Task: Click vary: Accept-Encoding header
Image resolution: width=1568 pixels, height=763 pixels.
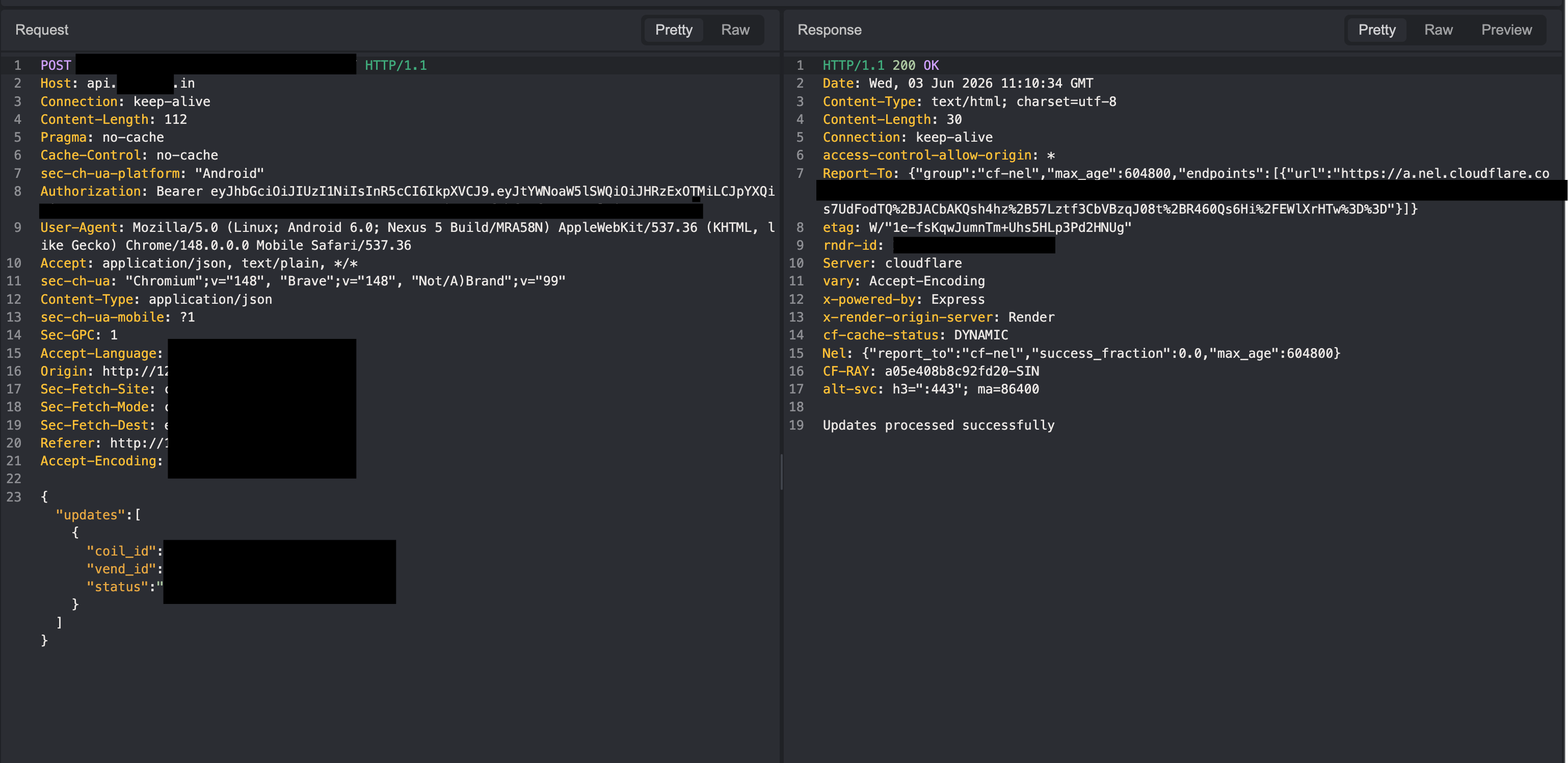Action: 903,281
